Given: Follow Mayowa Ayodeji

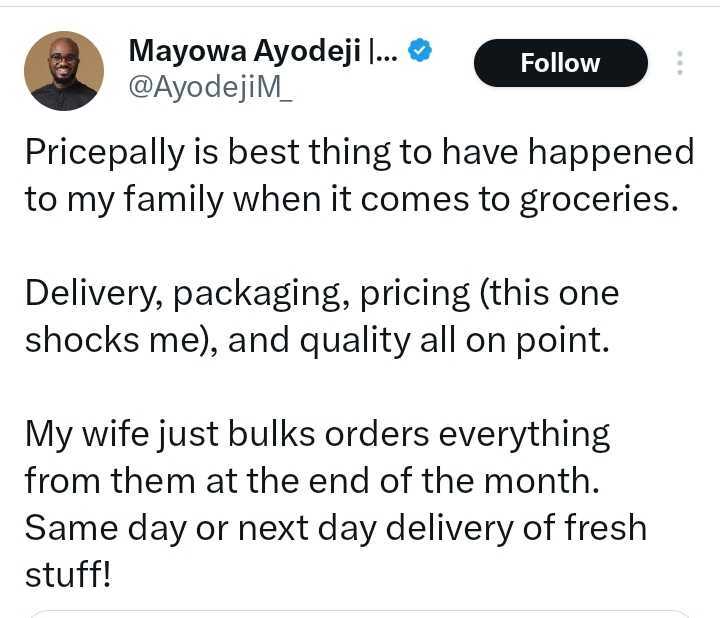Looking at the screenshot, I should (560, 63).
